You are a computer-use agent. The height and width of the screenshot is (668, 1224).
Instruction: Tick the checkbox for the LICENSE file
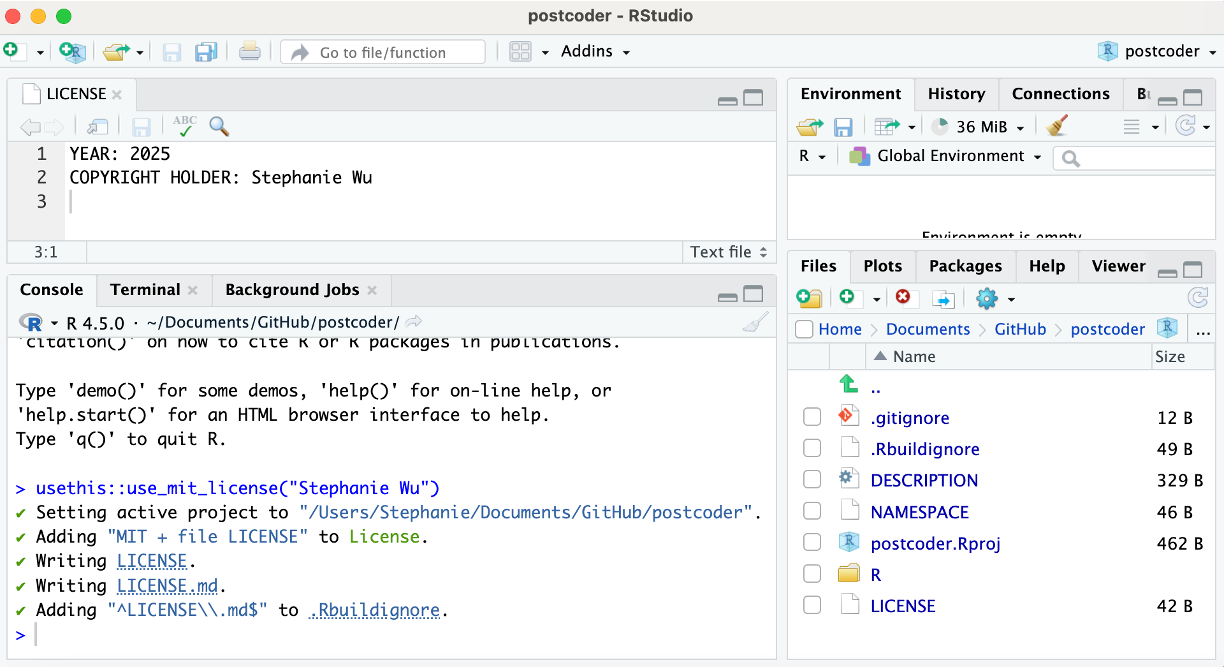coord(812,605)
